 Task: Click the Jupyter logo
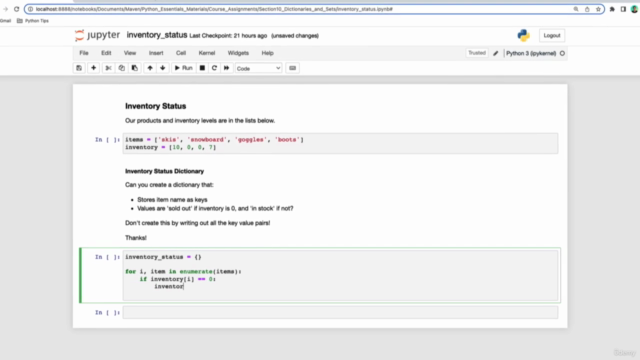[97, 36]
